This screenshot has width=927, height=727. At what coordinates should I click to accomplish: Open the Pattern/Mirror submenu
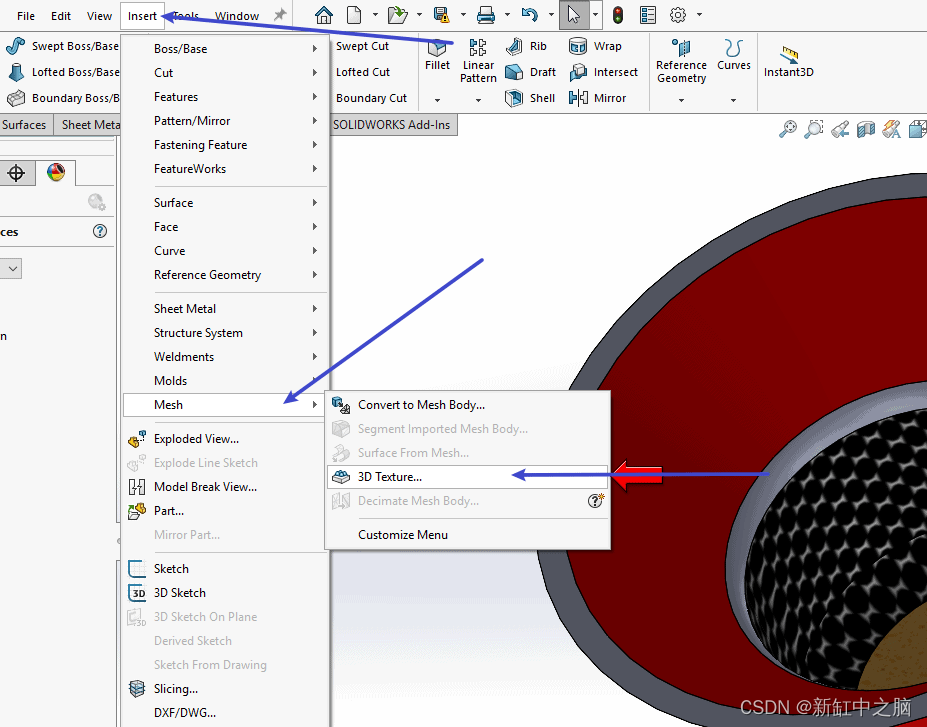225,121
